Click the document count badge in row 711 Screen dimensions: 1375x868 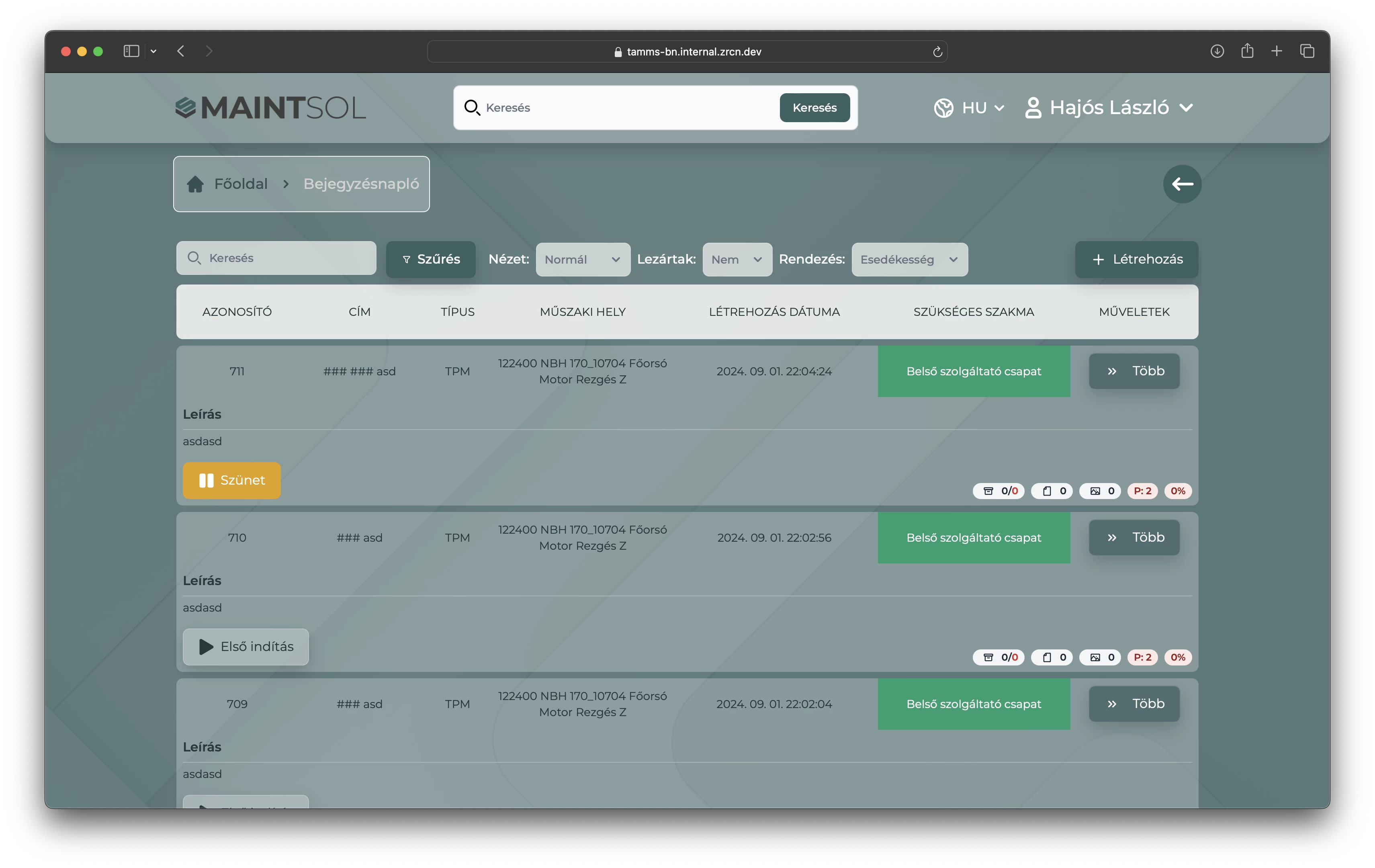[x=1052, y=491]
